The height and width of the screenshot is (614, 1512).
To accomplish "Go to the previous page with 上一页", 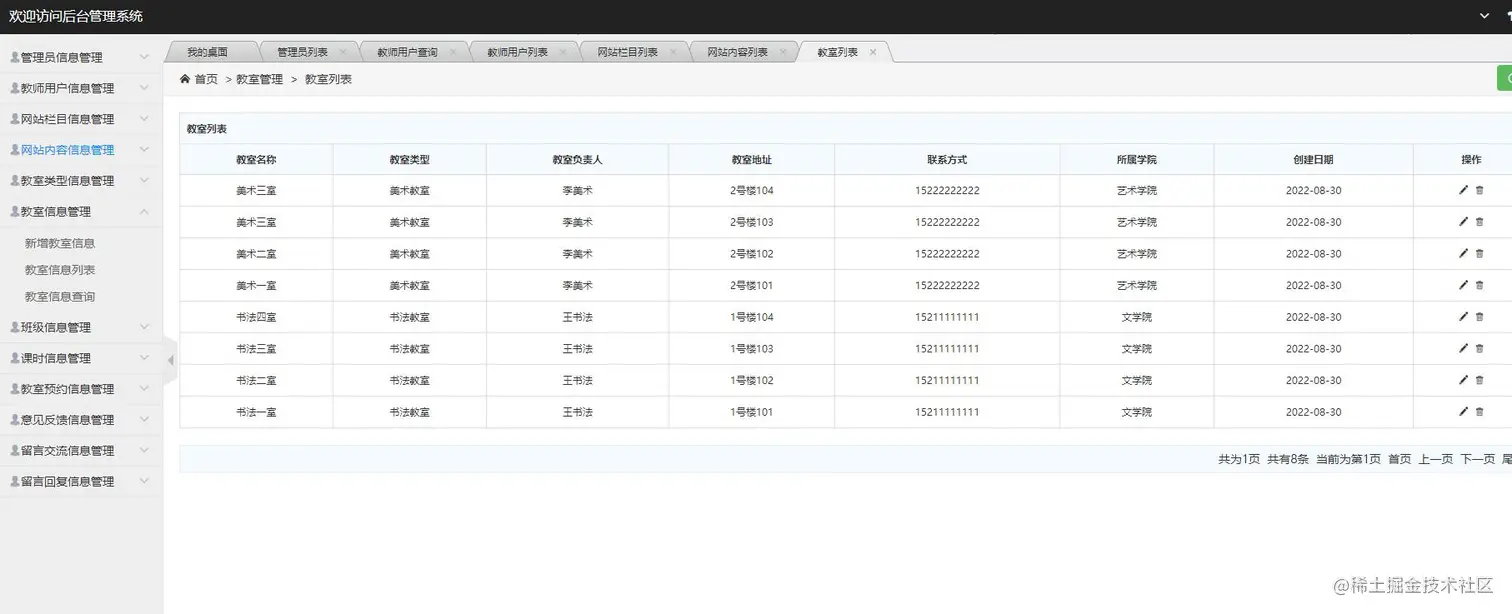I will [1435, 459].
